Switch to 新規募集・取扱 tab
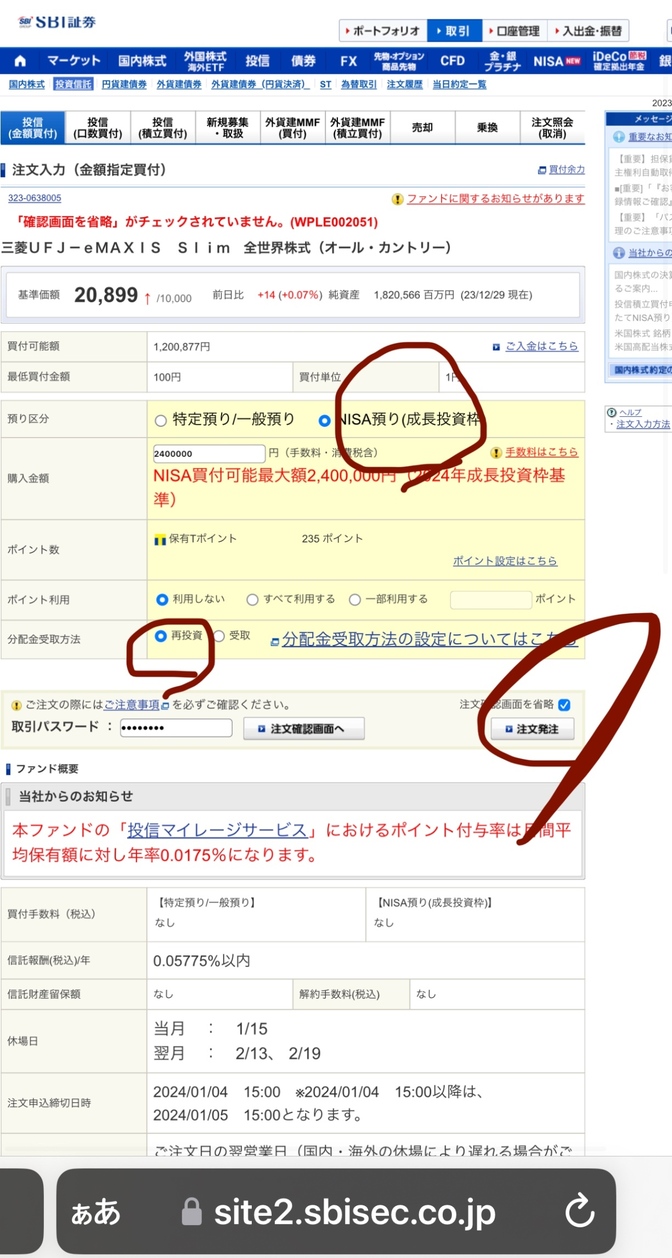Image resolution: width=672 pixels, height=1258 pixels. tap(226, 128)
